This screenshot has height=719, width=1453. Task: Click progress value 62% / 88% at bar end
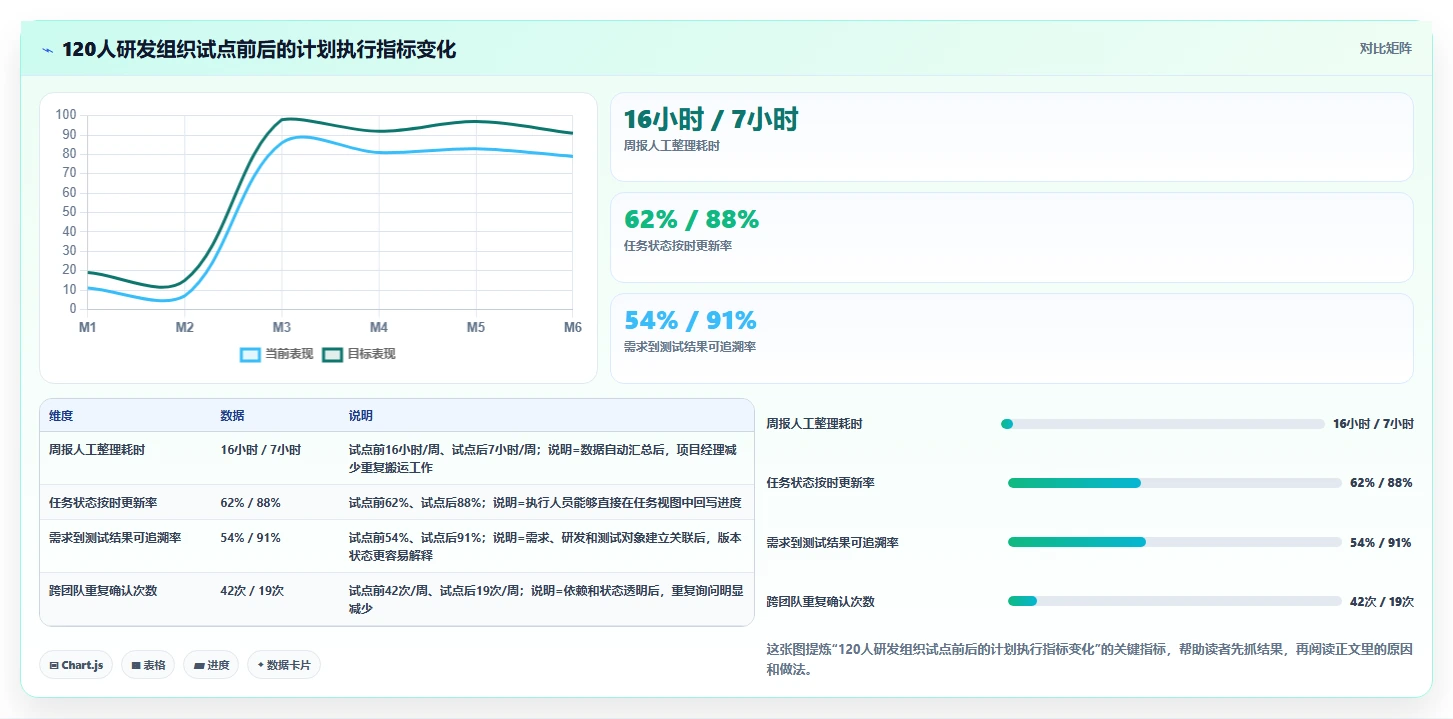coord(1381,483)
